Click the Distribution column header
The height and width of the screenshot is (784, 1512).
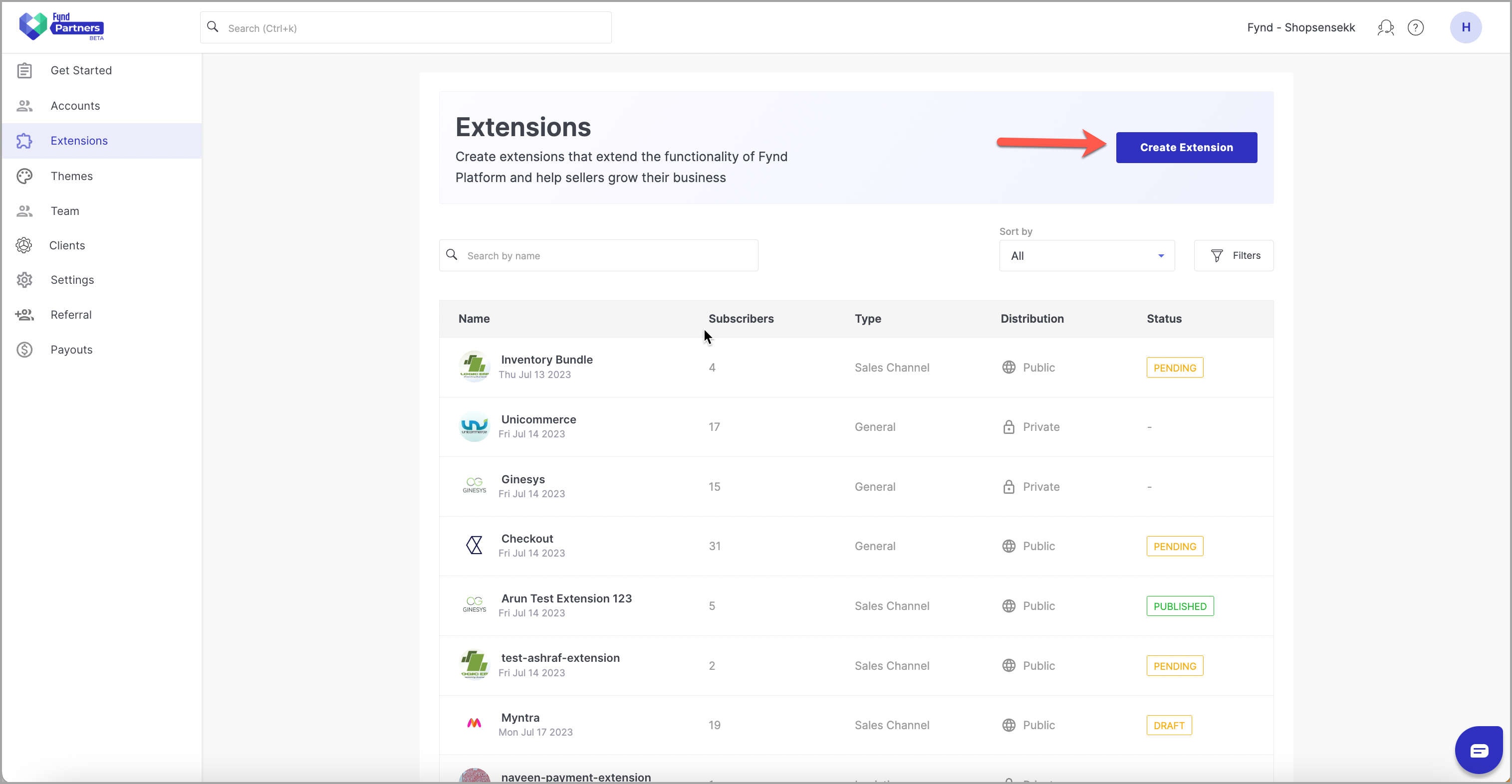(x=1032, y=319)
